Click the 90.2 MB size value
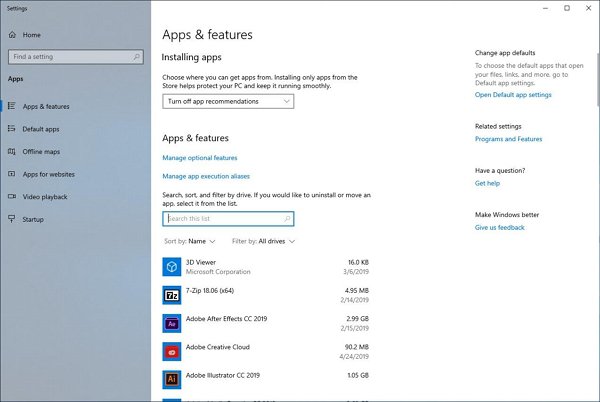The image size is (600, 402). point(357,347)
